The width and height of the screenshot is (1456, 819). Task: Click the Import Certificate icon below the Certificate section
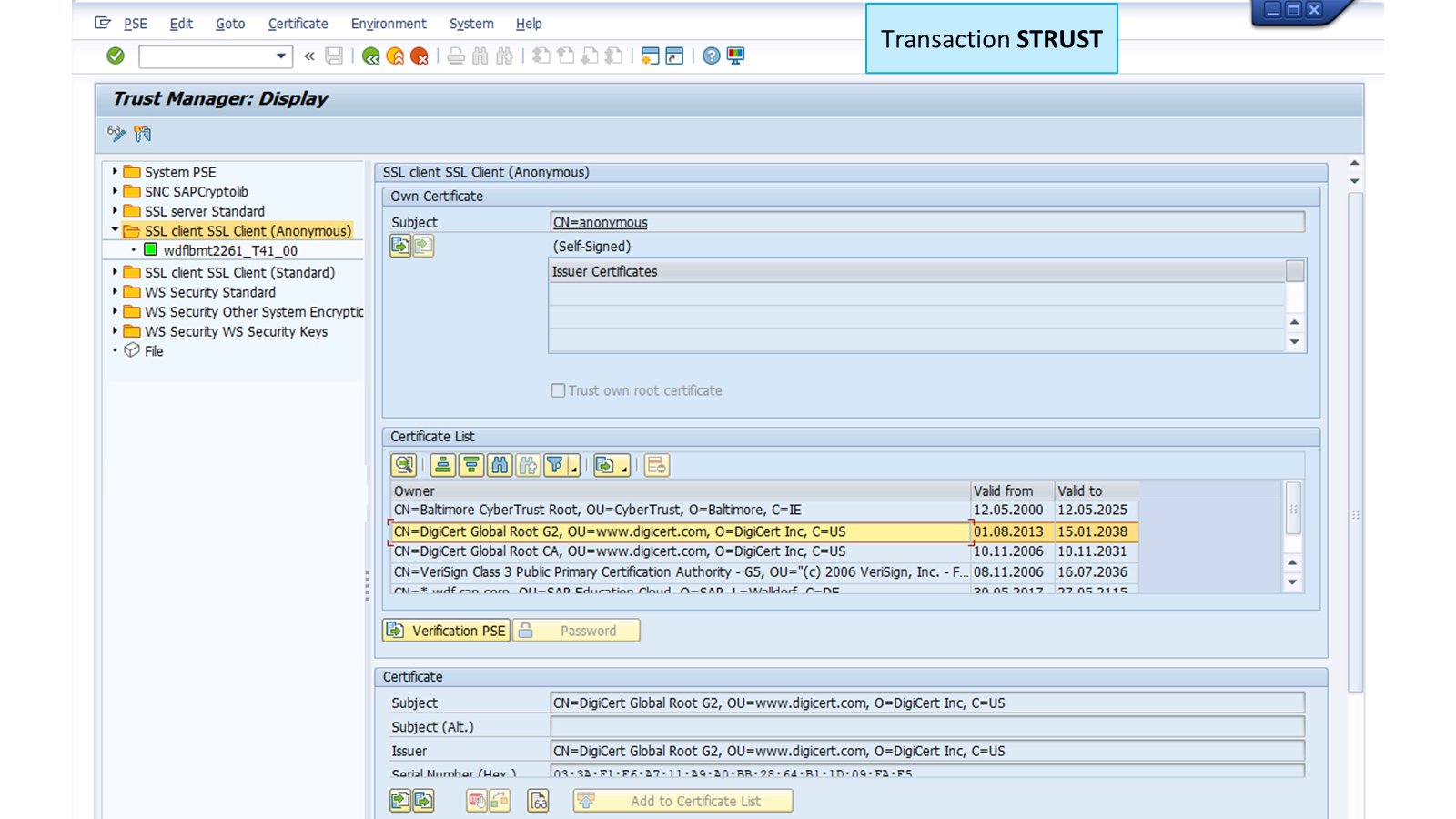pos(399,801)
